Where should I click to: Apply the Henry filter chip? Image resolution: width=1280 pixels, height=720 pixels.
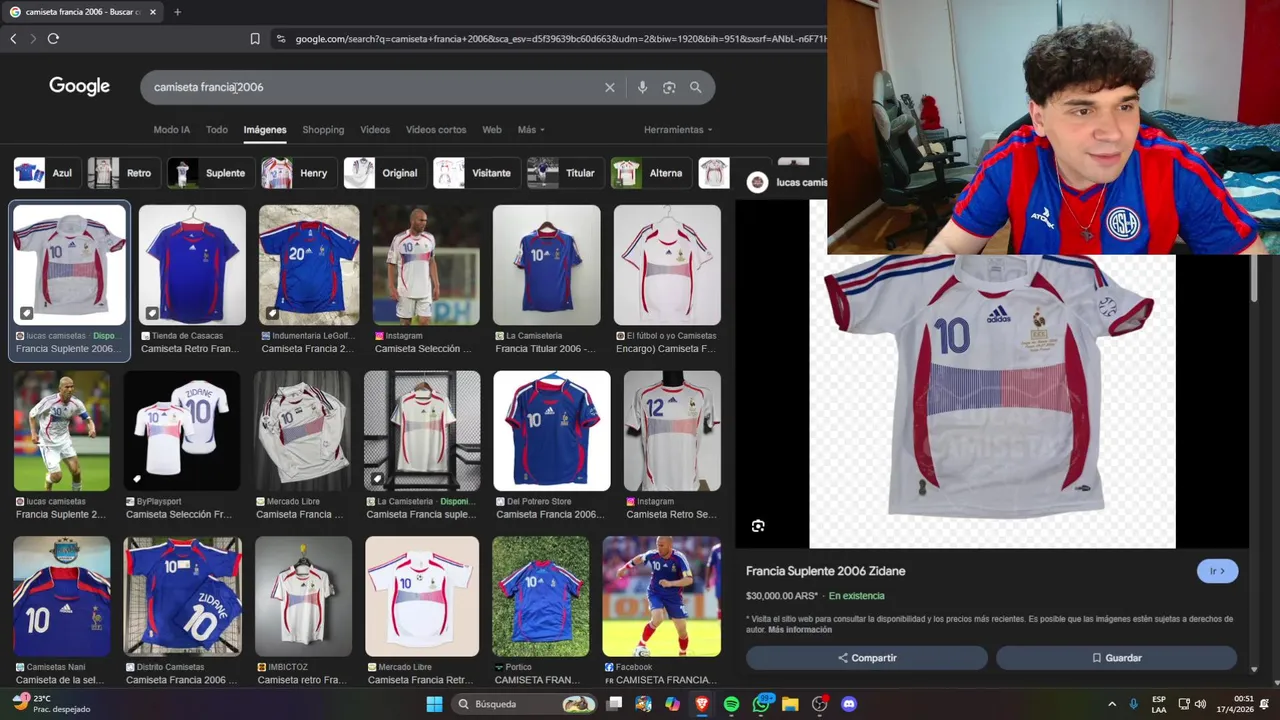click(x=297, y=173)
